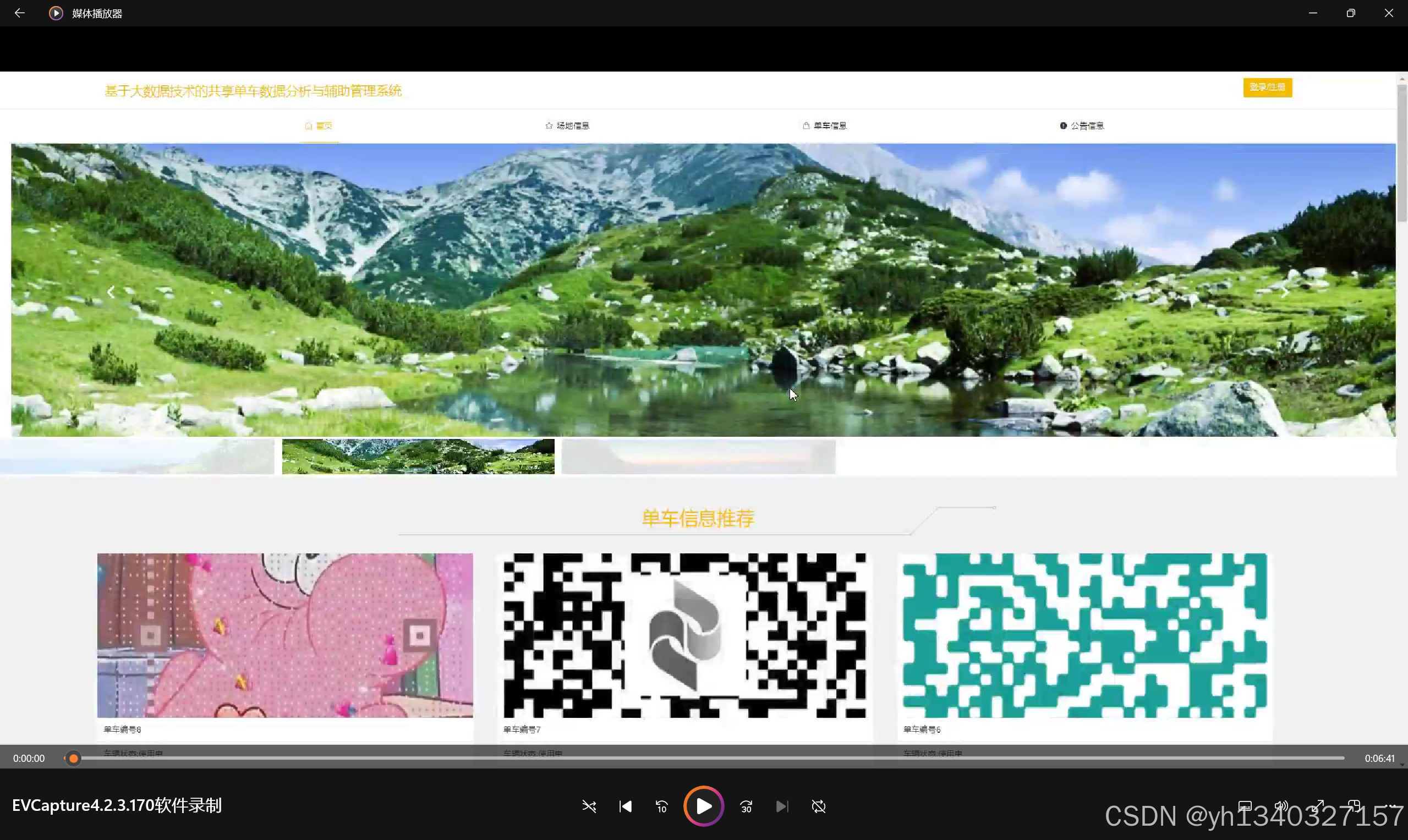Click the media player app logo icon
This screenshot has width=1408, height=840.
(56, 13)
